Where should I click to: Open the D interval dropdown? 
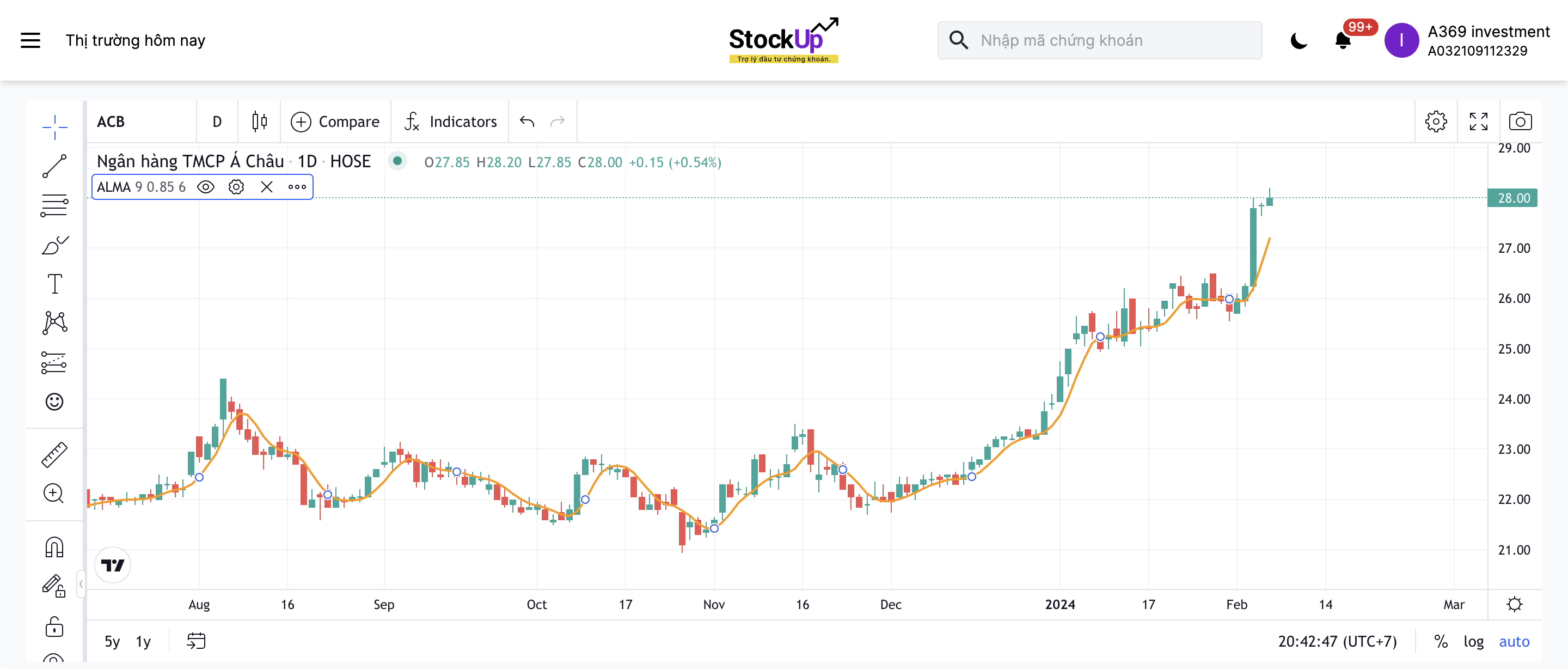pos(217,122)
